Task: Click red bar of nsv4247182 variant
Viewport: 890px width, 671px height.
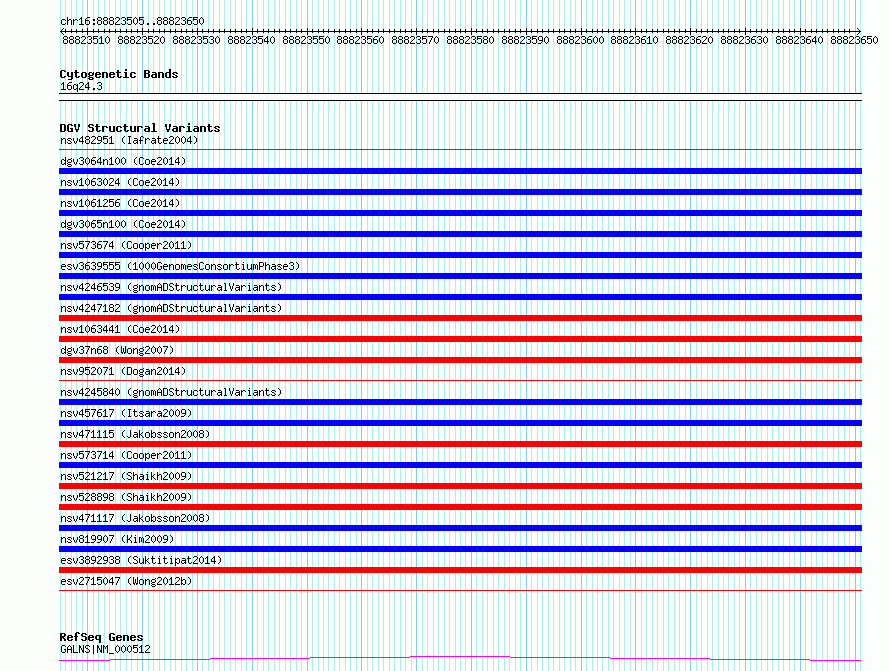Action: tap(460, 318)
